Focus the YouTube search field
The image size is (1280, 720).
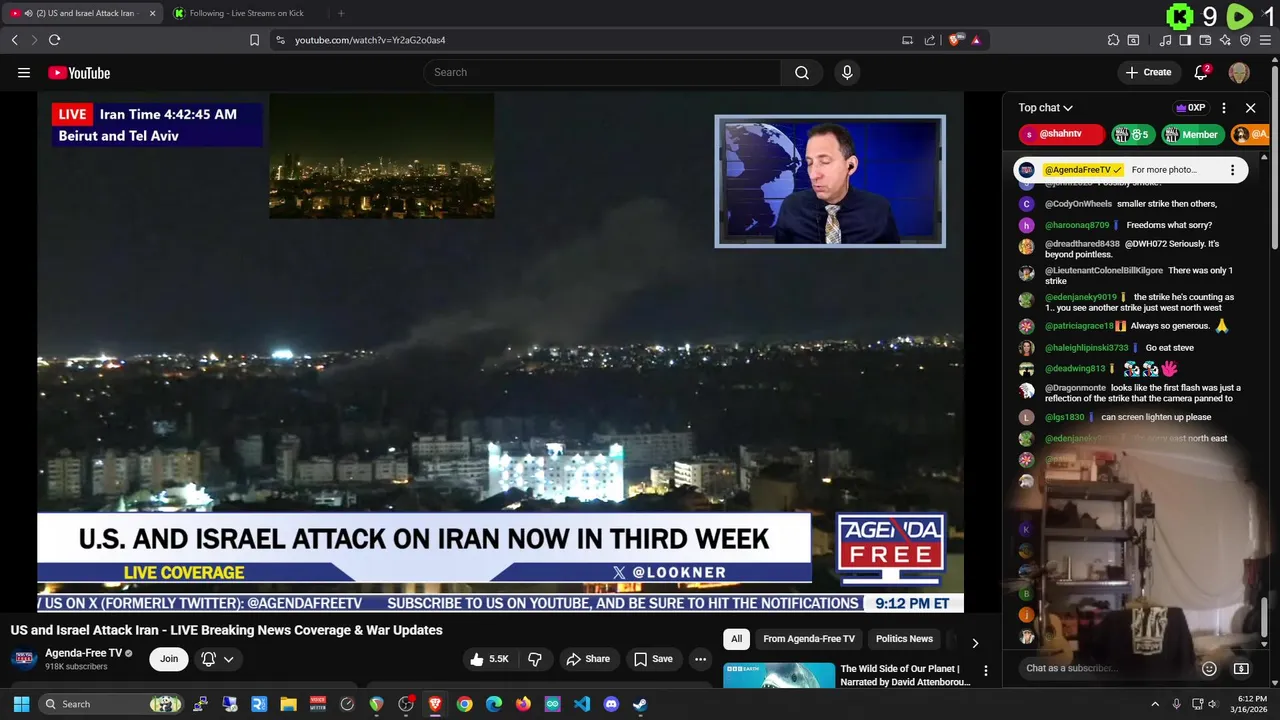tap(602, 72)
